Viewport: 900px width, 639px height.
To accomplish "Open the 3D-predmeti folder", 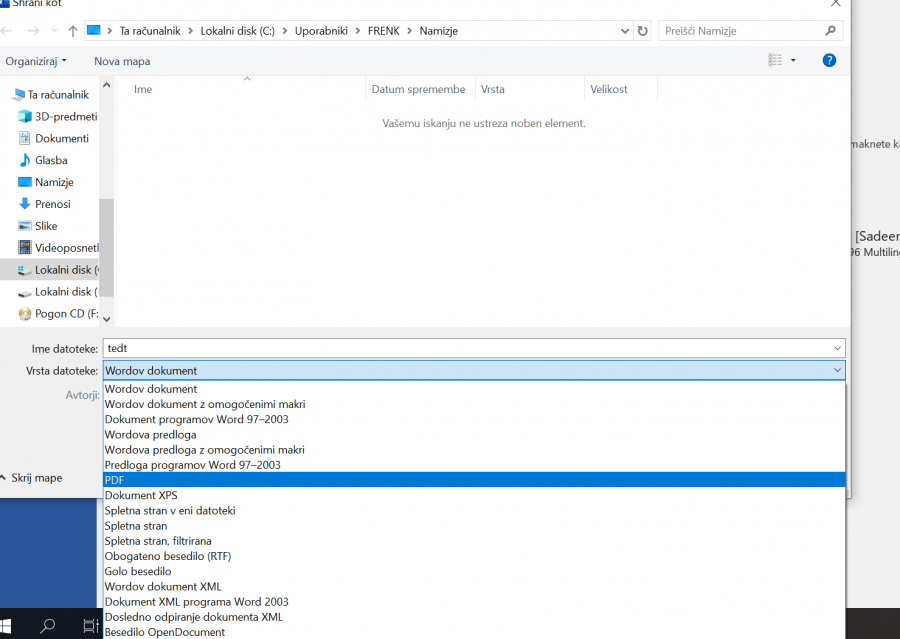I will (65, 116).
